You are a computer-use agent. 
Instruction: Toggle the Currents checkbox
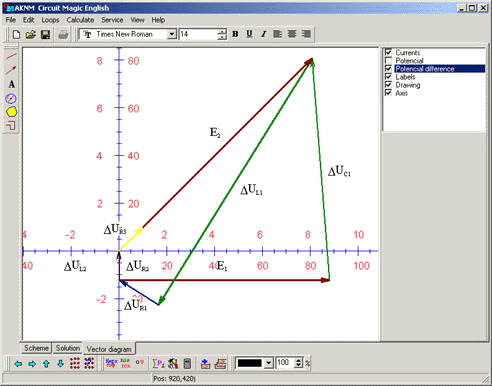388,52
